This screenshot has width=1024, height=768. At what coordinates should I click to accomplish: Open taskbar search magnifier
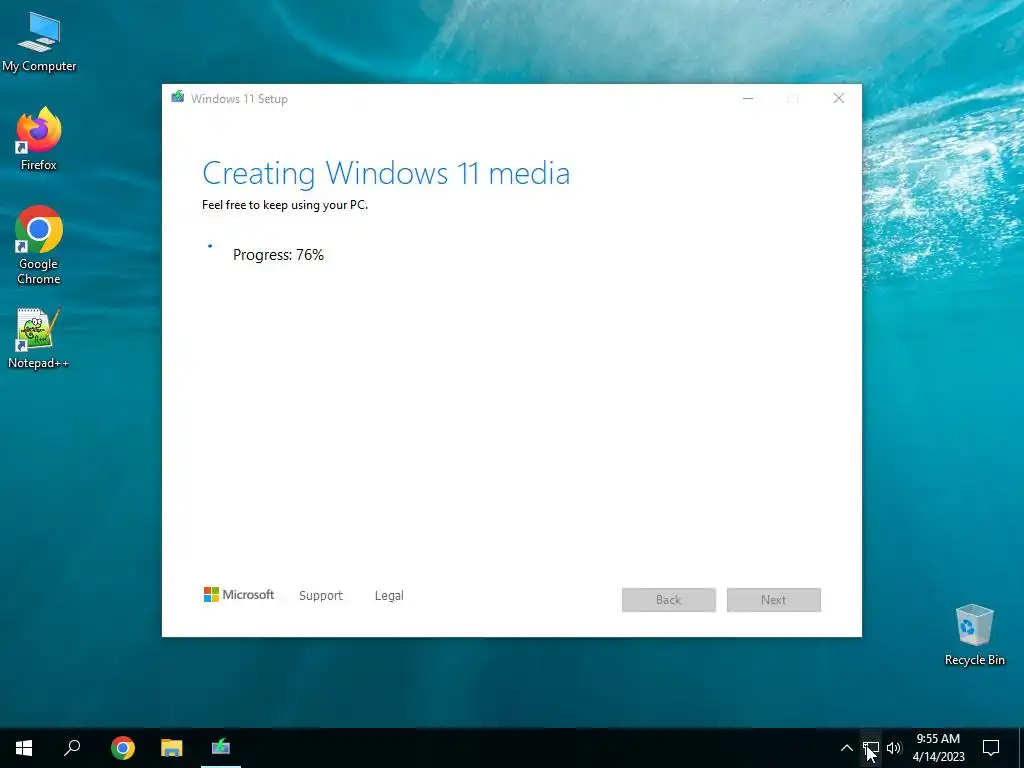[72, 748]
